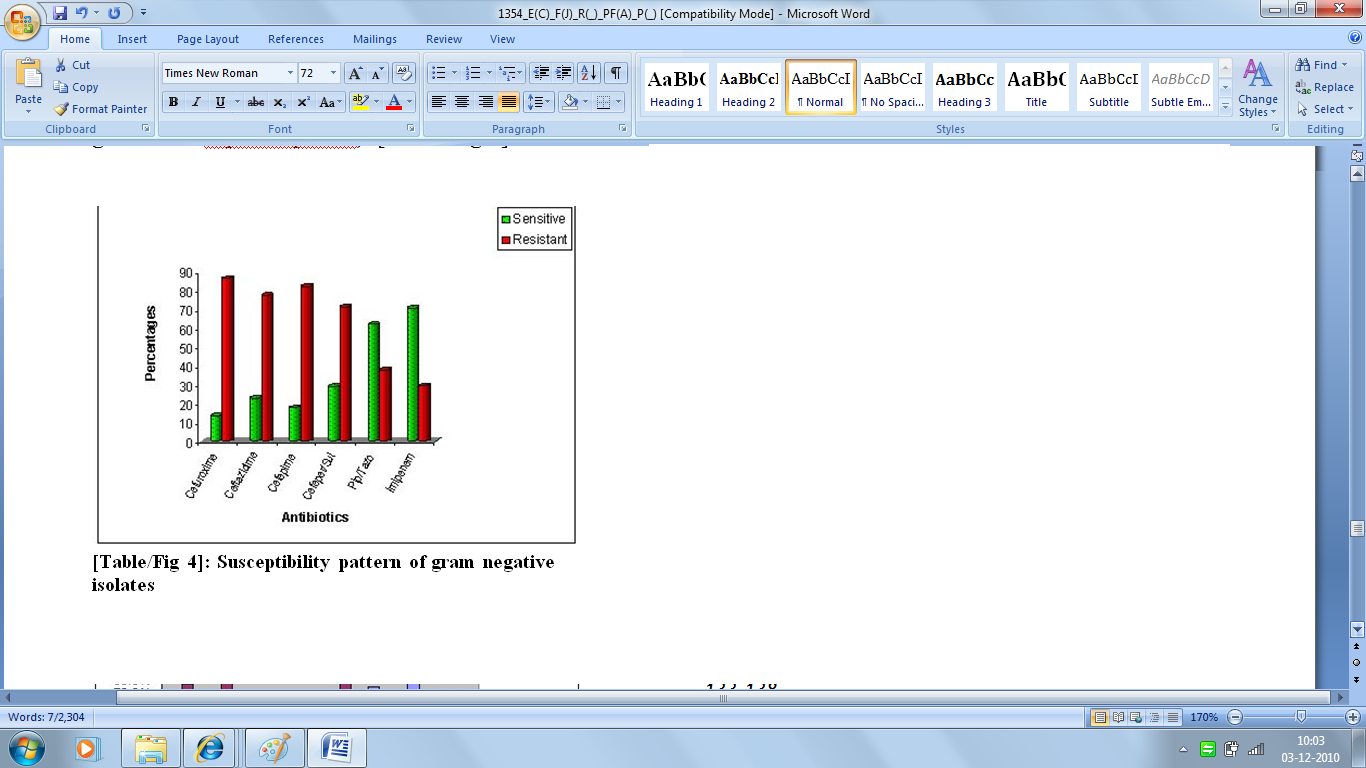Launch Internet Explorer from the taskbar
The image size is (1366, 768).
tap(211, 747)
